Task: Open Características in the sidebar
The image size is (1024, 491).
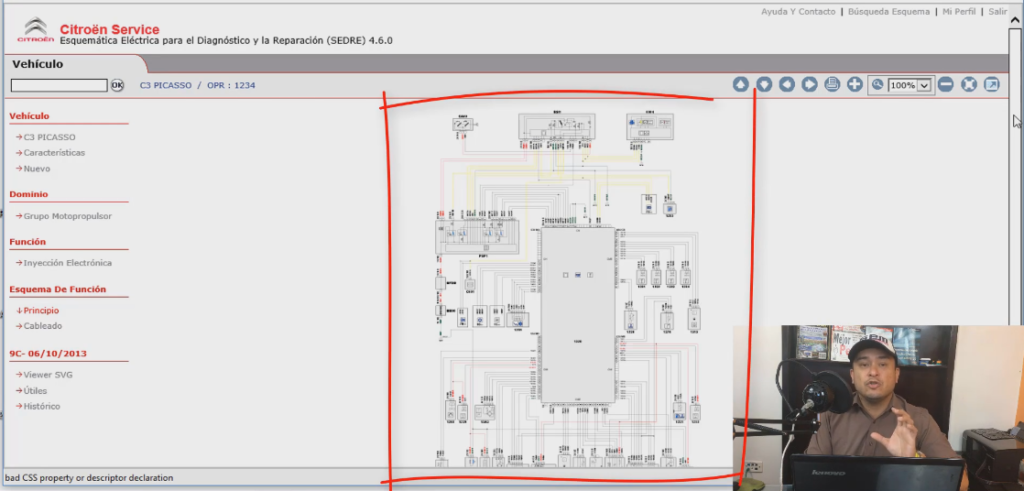Action: (x=54, y=153)
